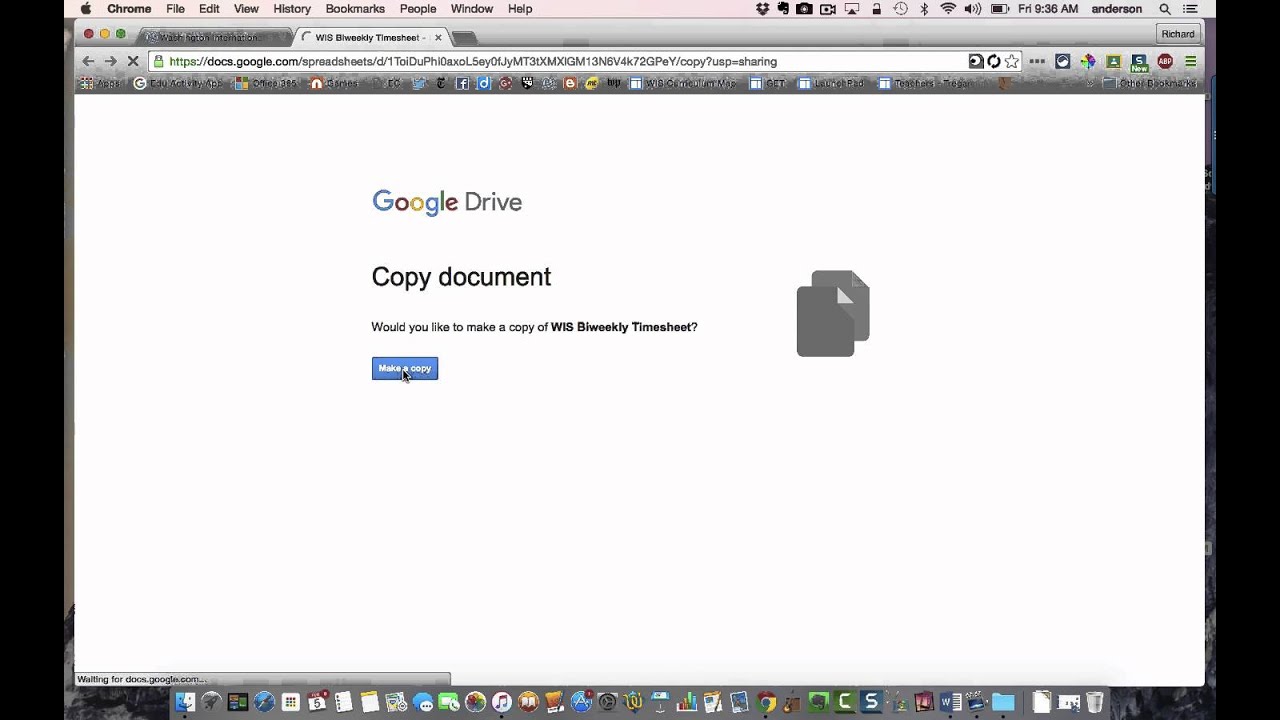Open the Edu Activity App bookmark
Screen dimensions: 1280x720
coord(178,84)
